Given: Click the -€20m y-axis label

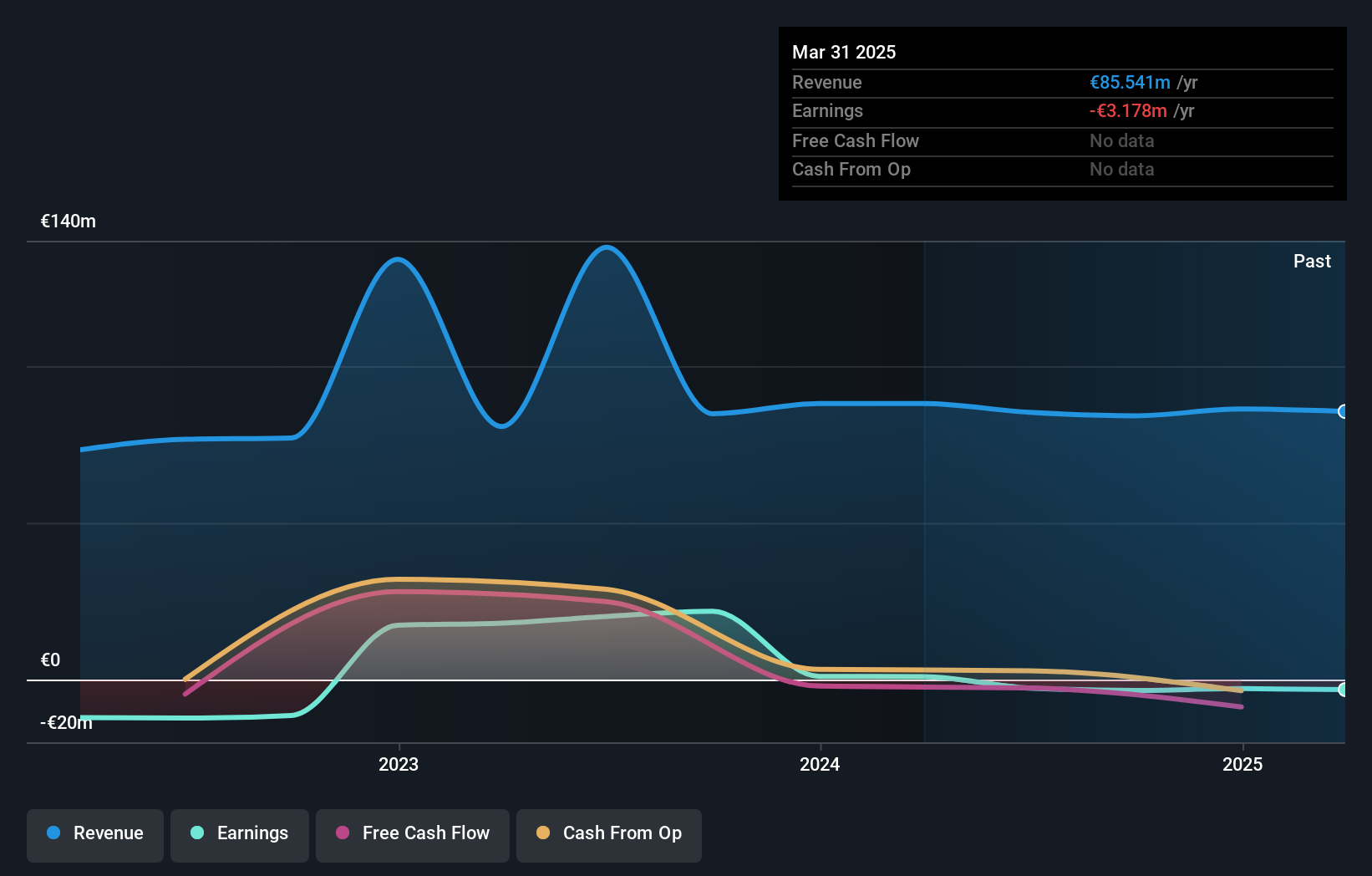Looking at the screenshot, I should 66,723.
